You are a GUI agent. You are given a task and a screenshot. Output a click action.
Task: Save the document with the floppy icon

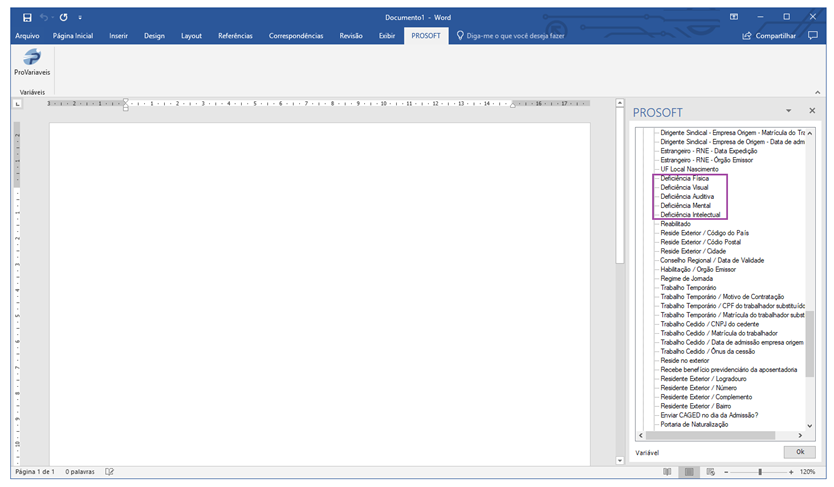click(x=27, y=18)
